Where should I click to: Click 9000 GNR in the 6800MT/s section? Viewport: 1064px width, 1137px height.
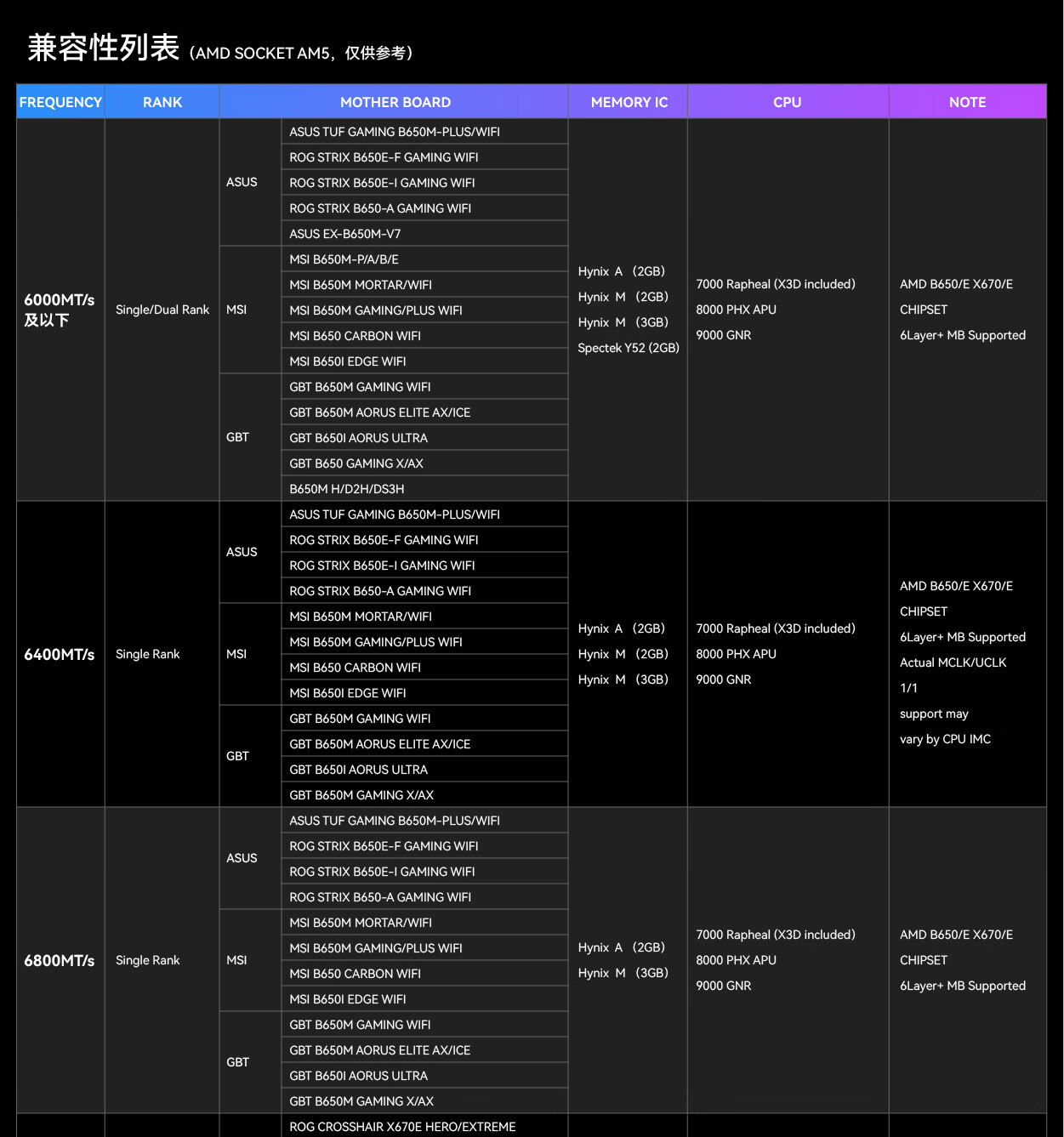pos(724,986)
